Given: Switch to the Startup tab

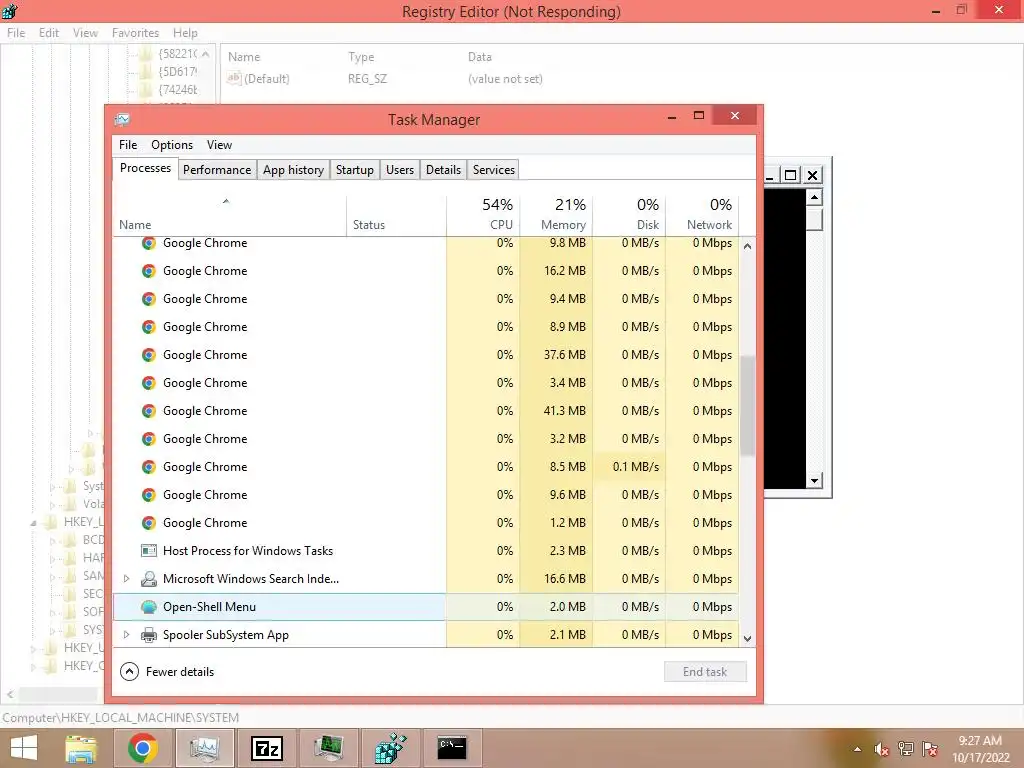Looking at the screenshot, I should [x=355, y=170].
